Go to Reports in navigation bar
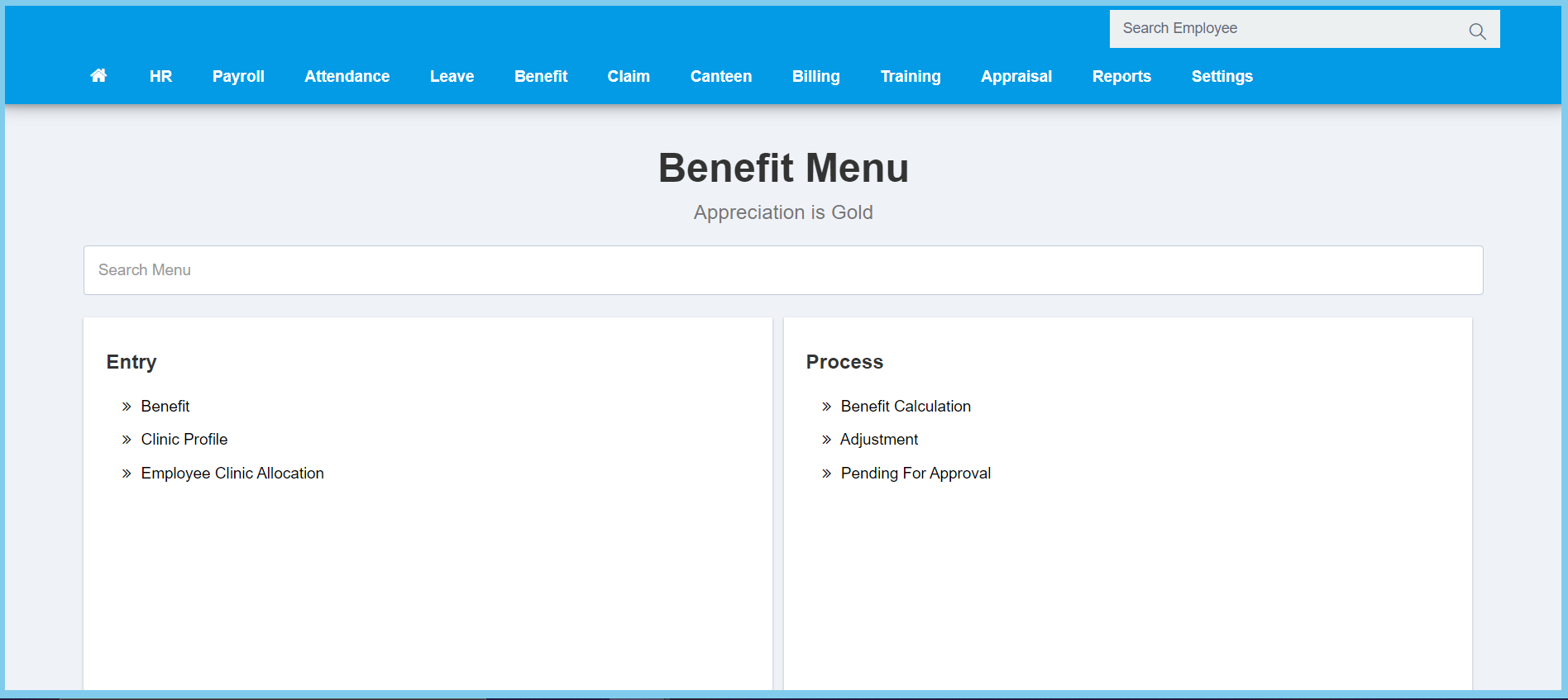The image size is (1568, 700). pyautogui.click(x=1121, y=76)
